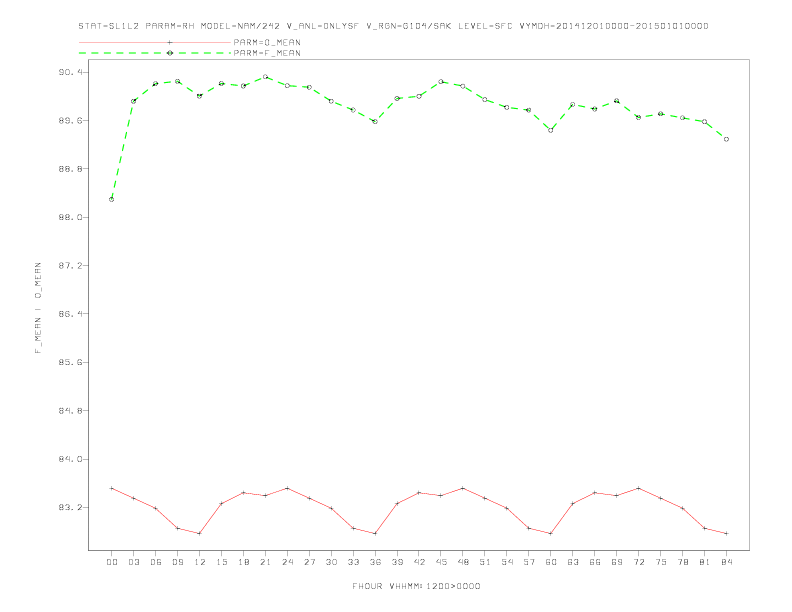Image resolution: width=792 pixels, height=612 pixels.
Task: Click x-axis tick label 51
Action: point(485,562)
